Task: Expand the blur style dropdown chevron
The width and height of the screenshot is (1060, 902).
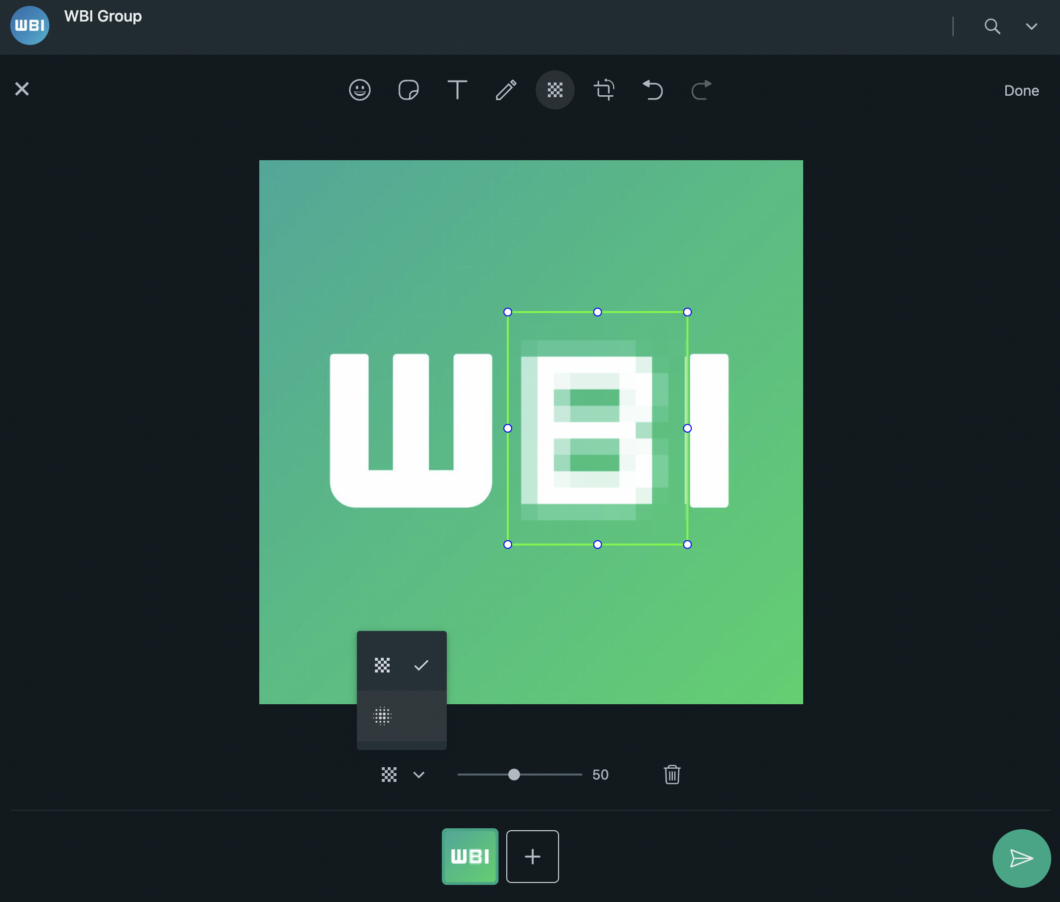Action: [x=419, y=775]
